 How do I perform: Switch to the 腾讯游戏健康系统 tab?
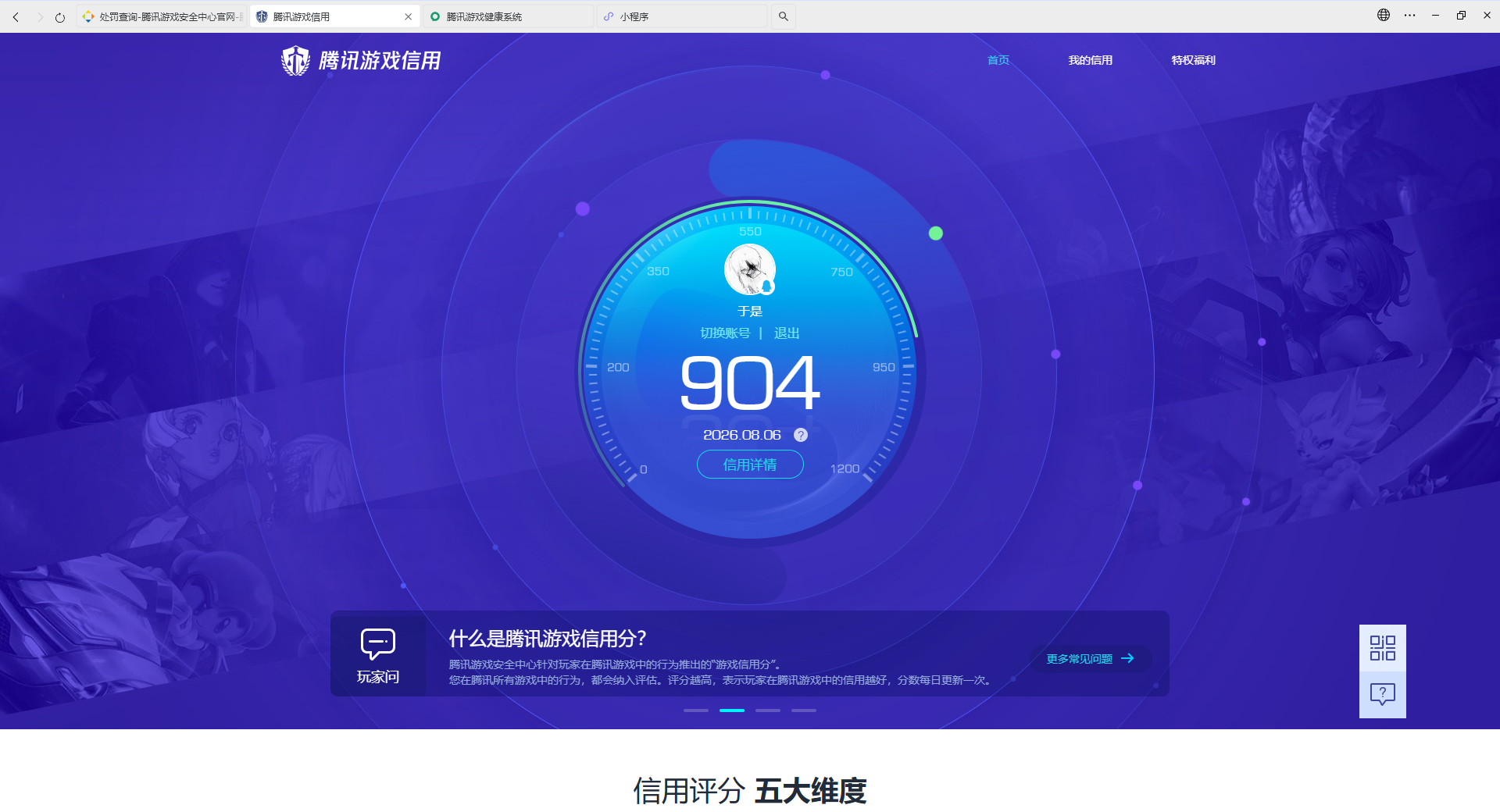(x=508, y=16)
